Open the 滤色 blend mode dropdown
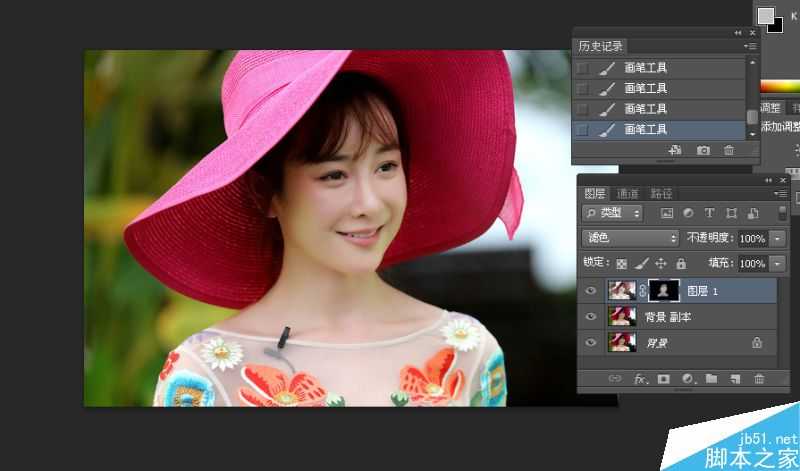Viewport: 800px width, 471px height. 631,238
